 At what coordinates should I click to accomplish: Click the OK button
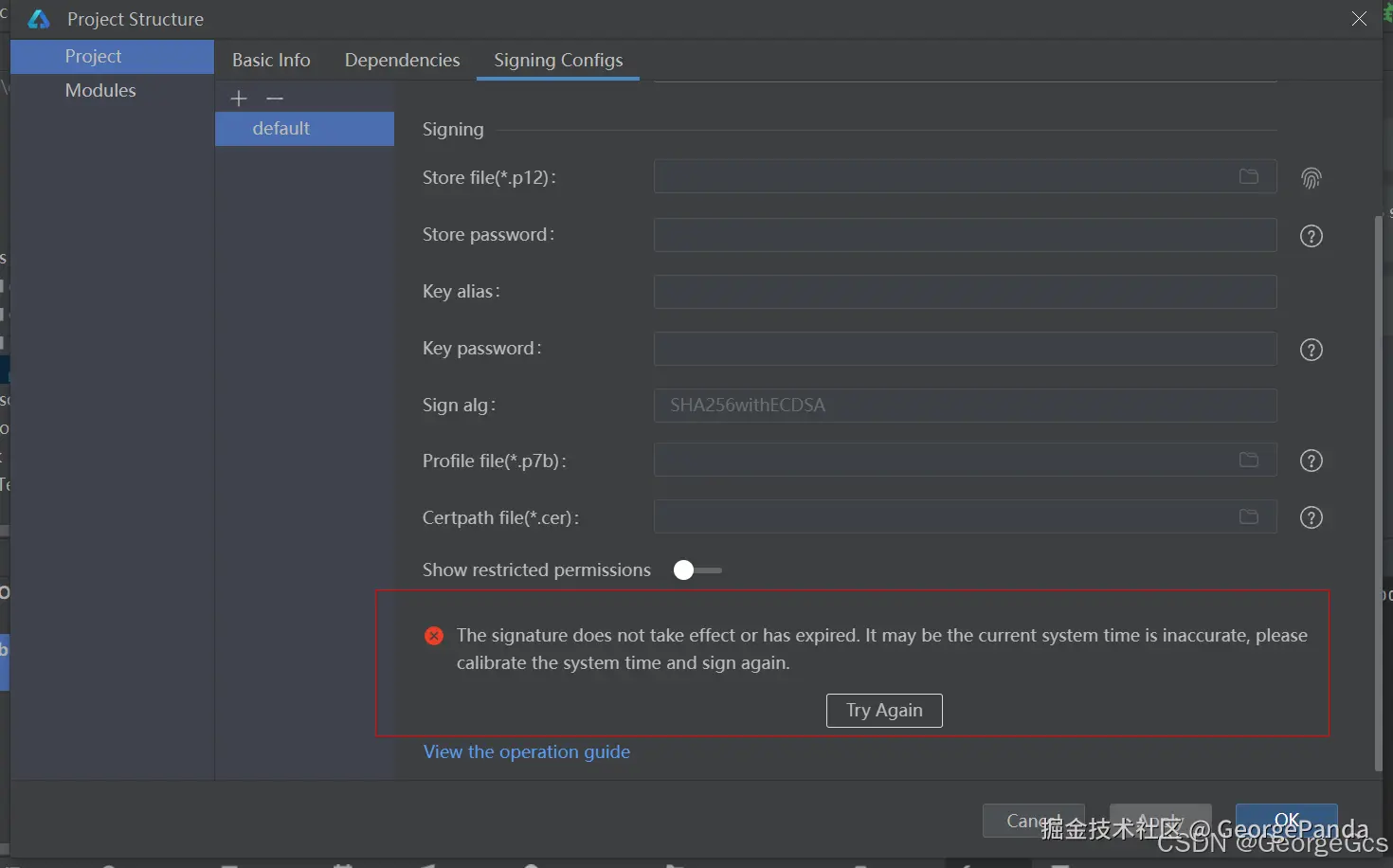(1287, 821)
